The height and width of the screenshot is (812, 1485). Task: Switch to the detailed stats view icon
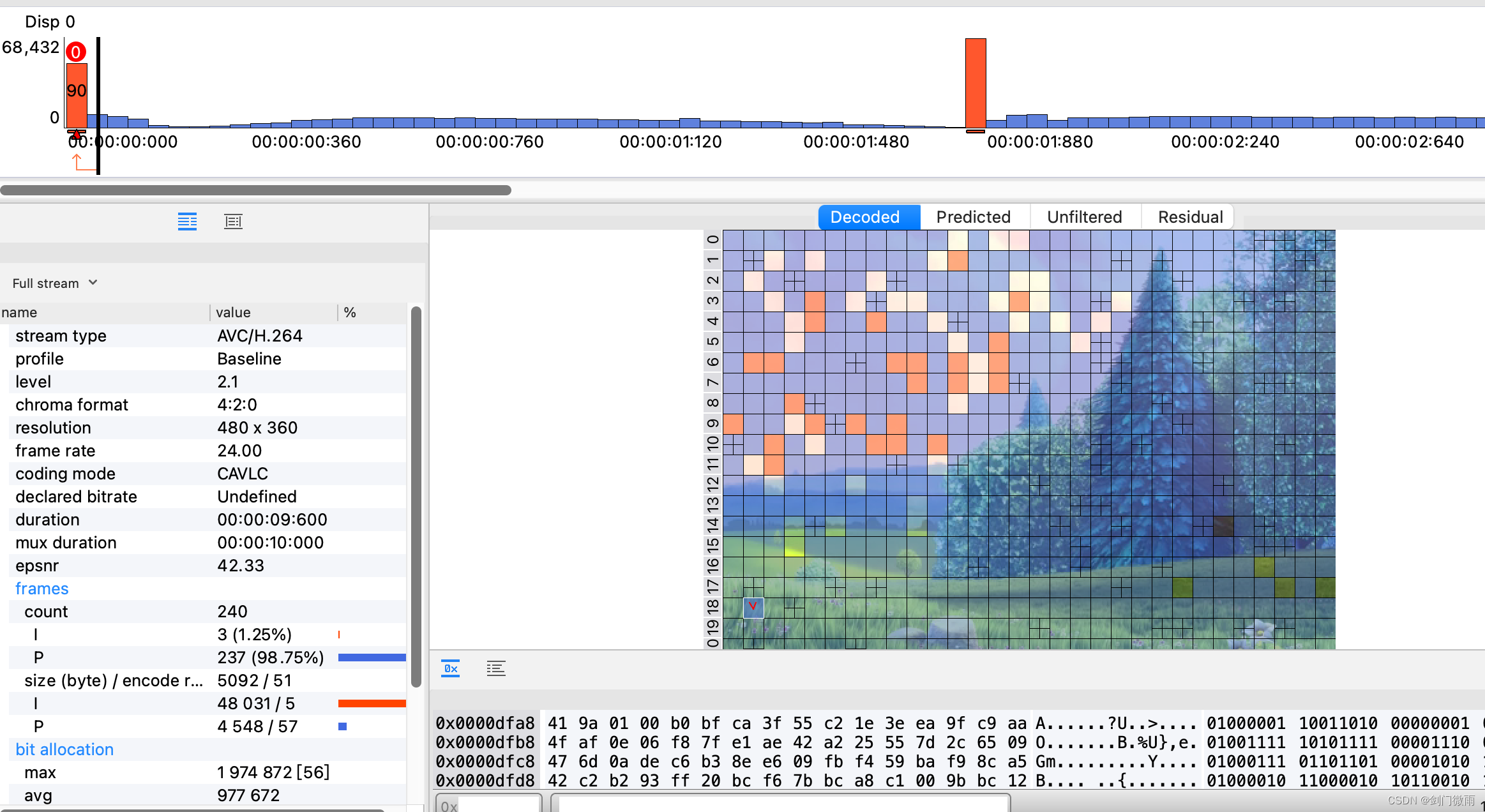click(233, 222)
